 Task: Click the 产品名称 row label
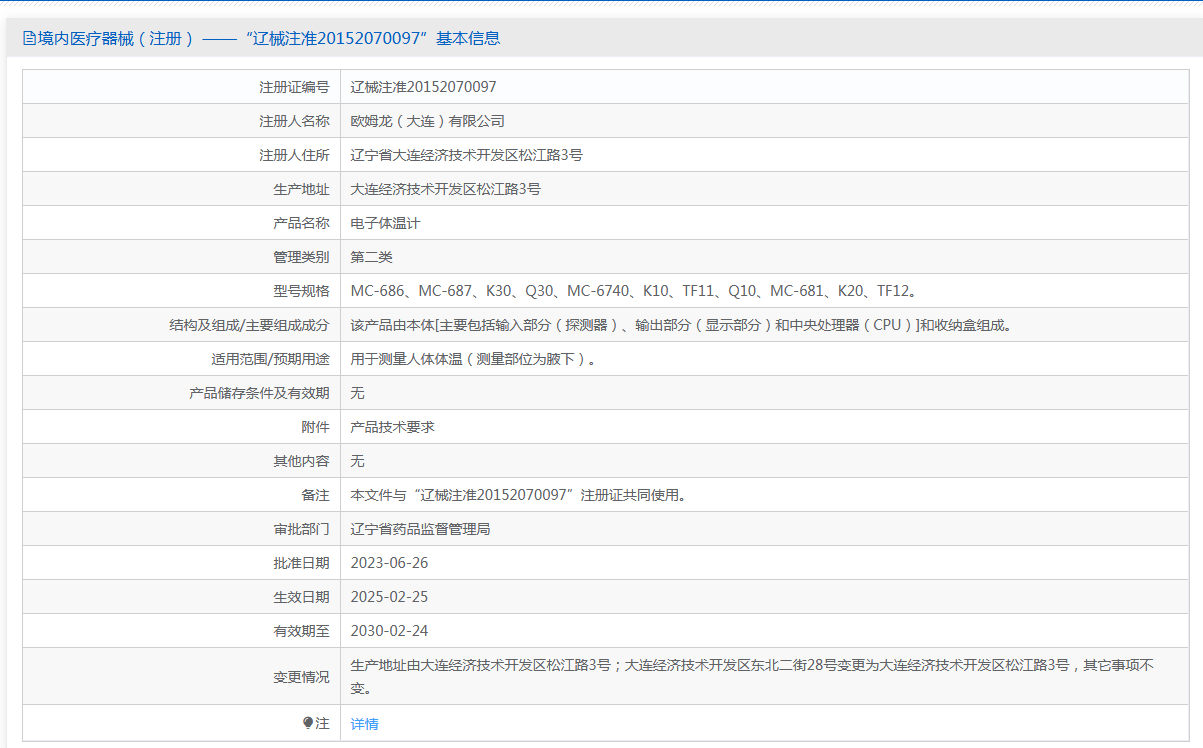click(301, 223)
